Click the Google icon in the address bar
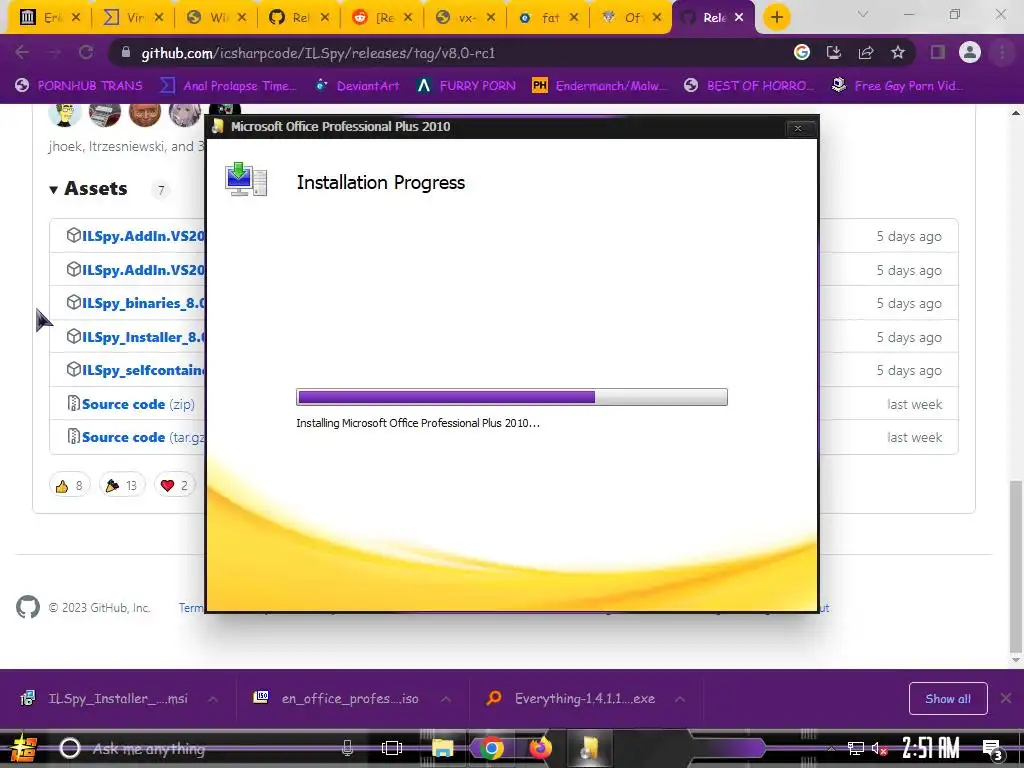1024x768 pixels. click(x=801, y=52)
